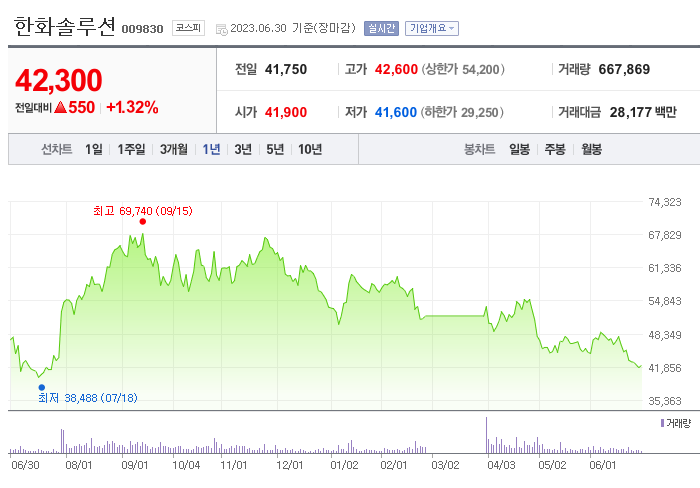This screenshot has height=488, width=700.
Task: Click the red 최고 high point marker
Action: click(x=142, y=221)
